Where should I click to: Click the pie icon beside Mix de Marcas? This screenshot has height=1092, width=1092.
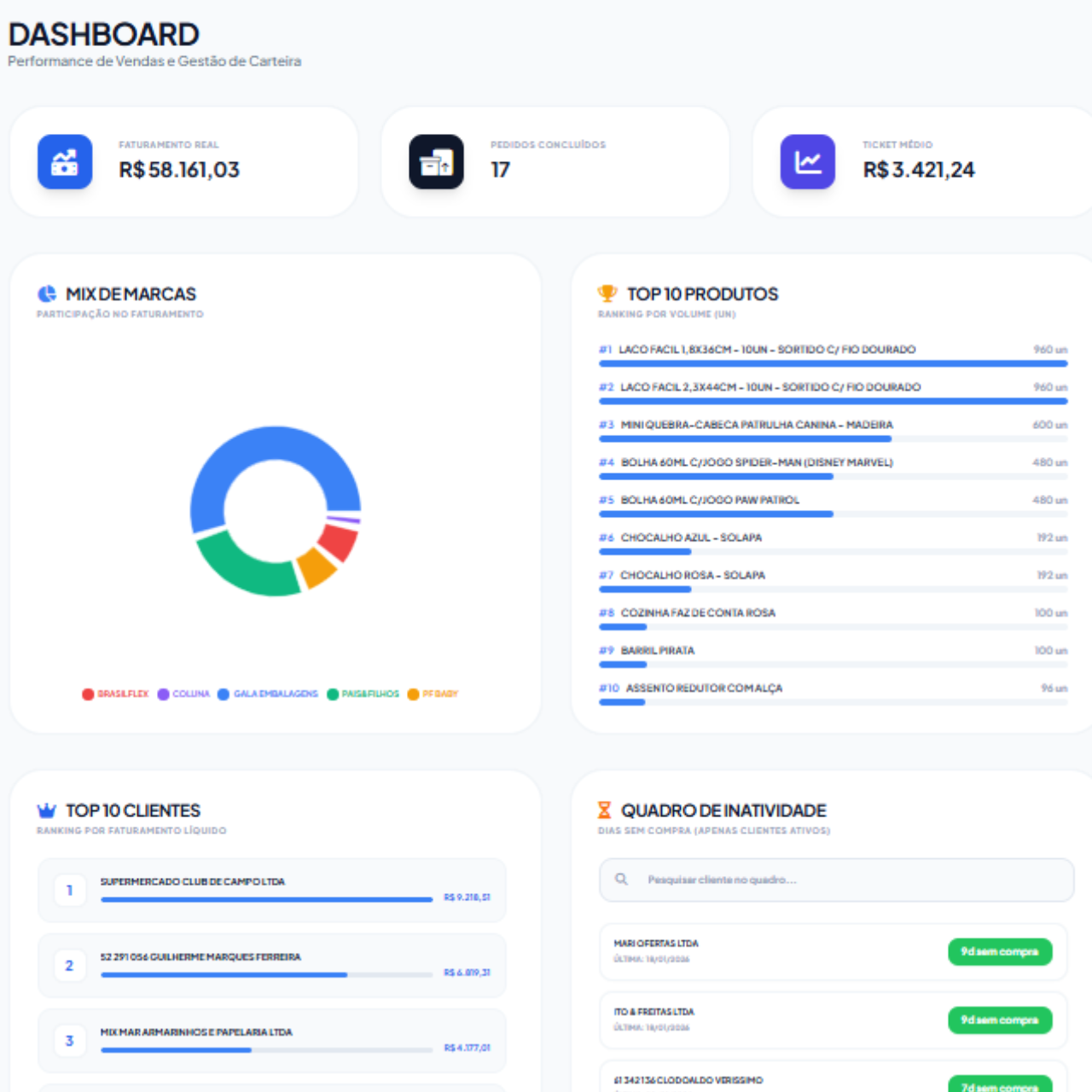[47, 294]
